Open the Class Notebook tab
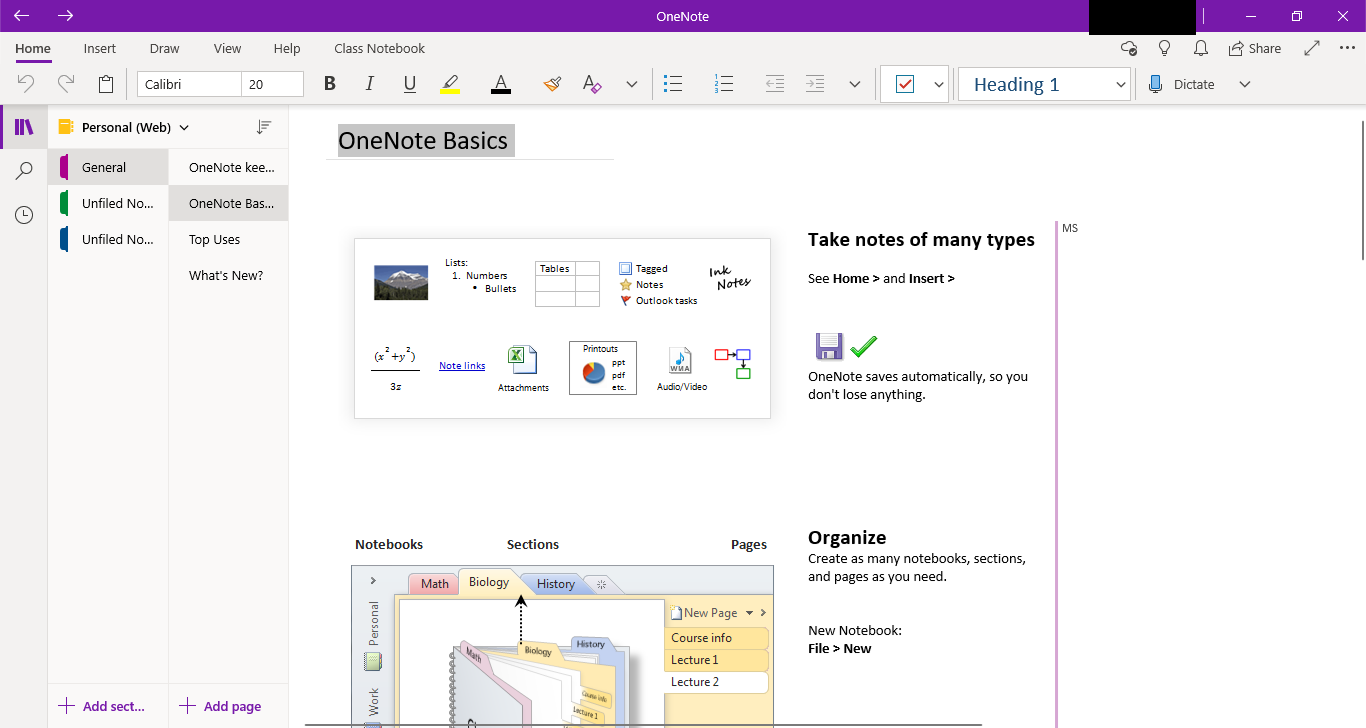 [x=380, y=48]
